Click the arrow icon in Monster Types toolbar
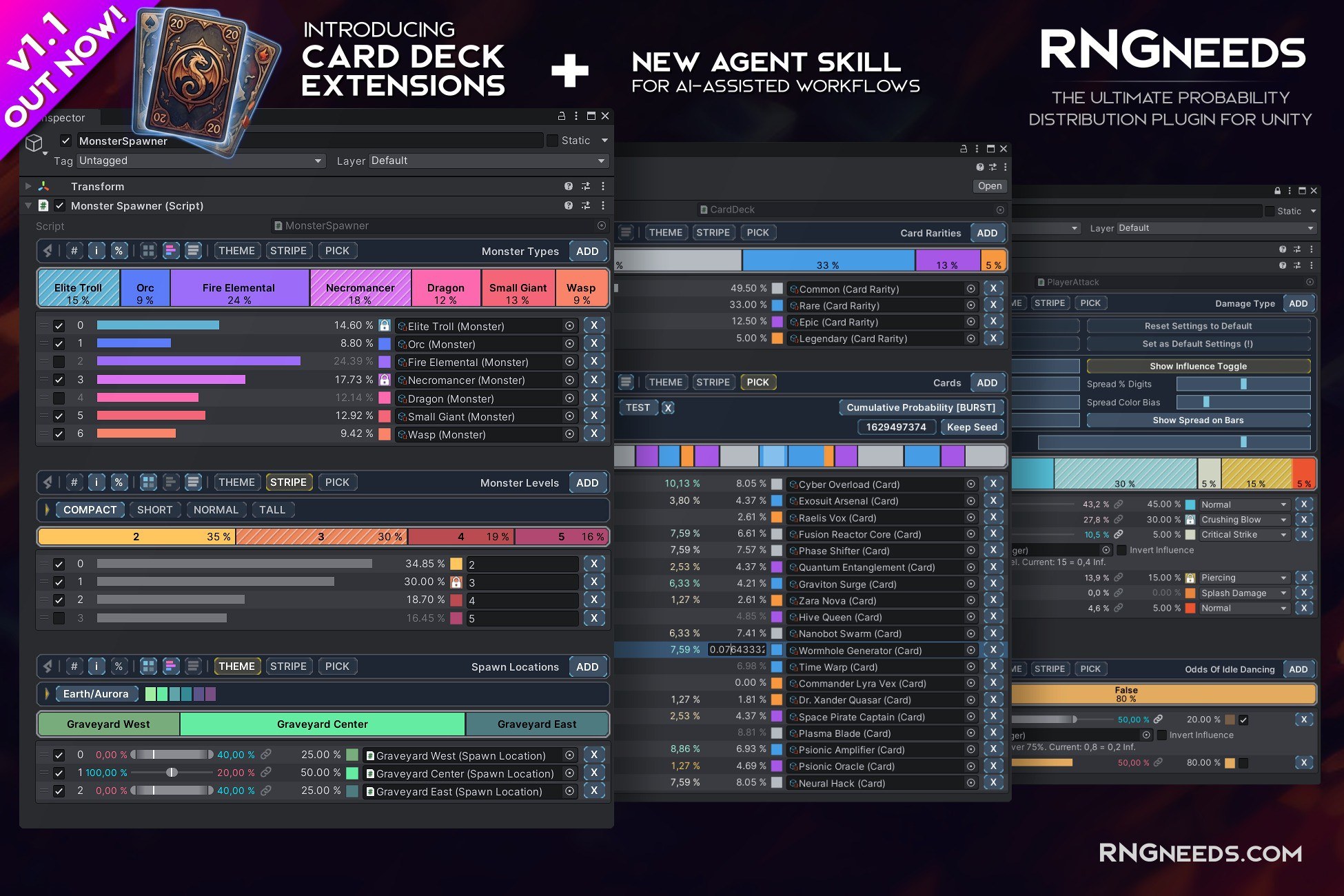This screenshot has width=1344, height=896. point(48,251)
